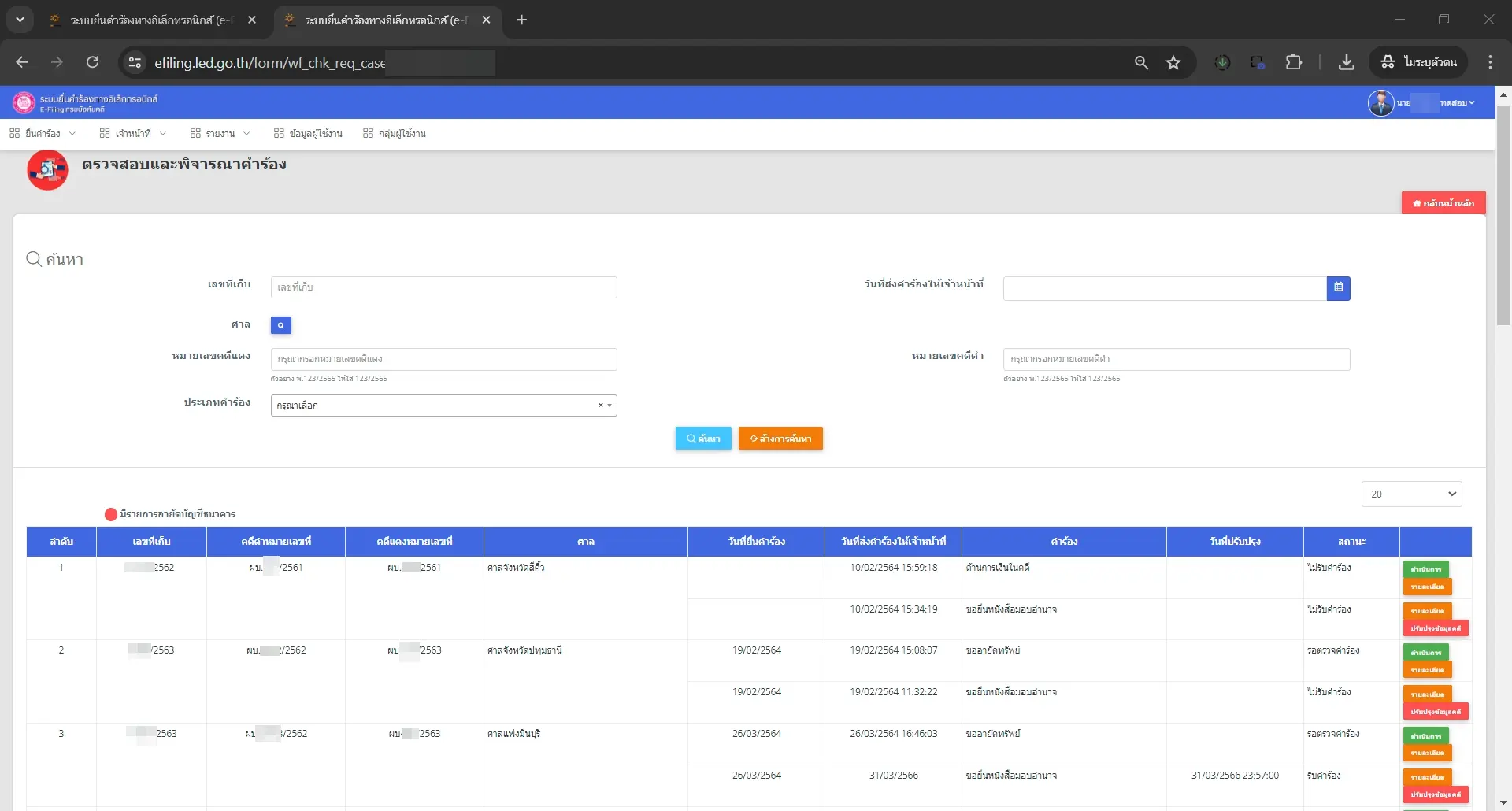Click the เลขที่เก็บ column header
Viewport: 1512px width, 811px height.
click(x=151, y=542)
